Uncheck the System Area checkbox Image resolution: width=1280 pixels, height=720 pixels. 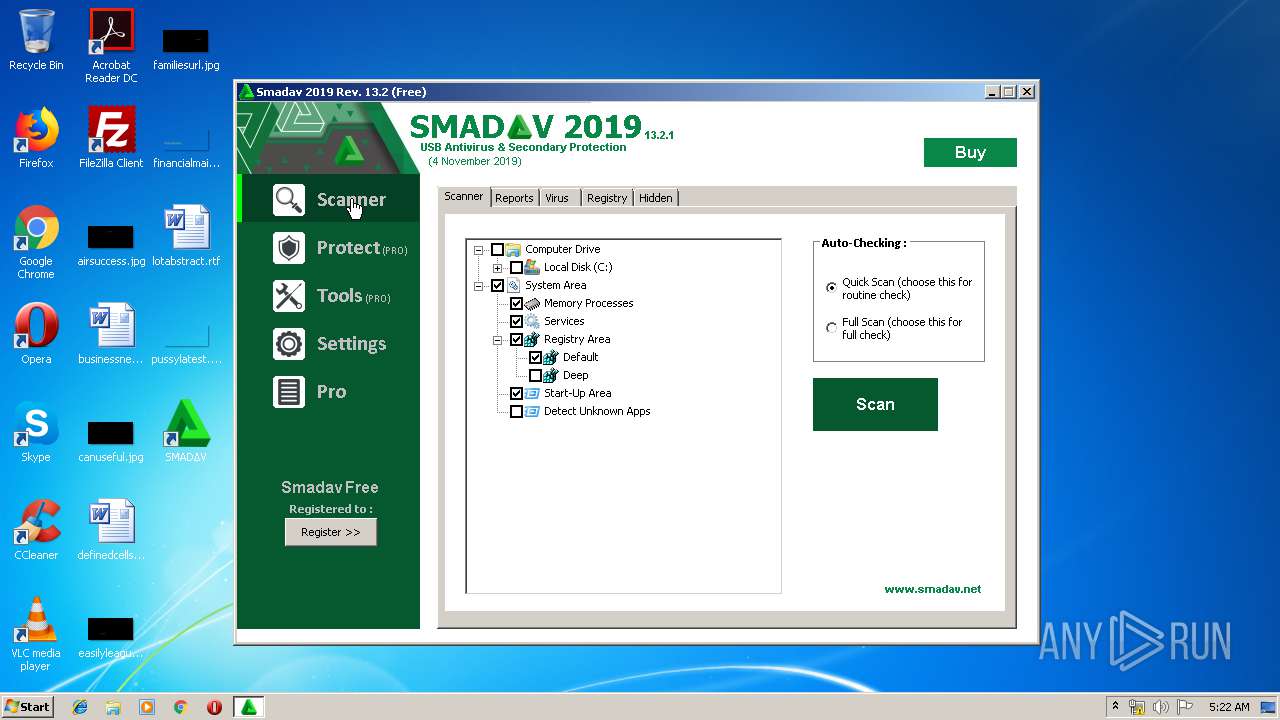(x=497, y=285)
